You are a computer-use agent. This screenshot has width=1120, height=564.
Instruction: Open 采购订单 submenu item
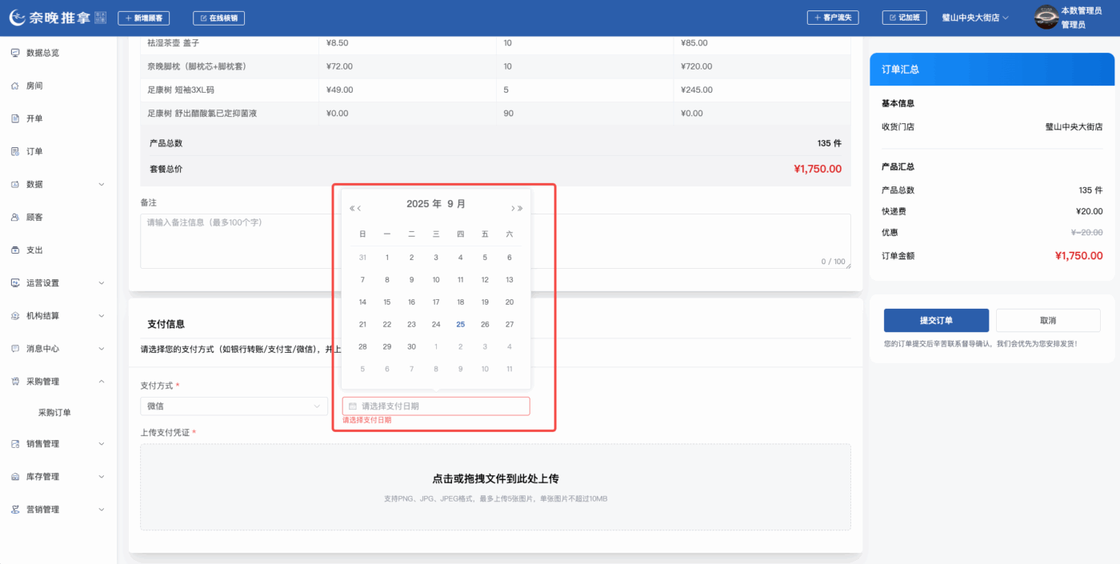coord(55,412)
